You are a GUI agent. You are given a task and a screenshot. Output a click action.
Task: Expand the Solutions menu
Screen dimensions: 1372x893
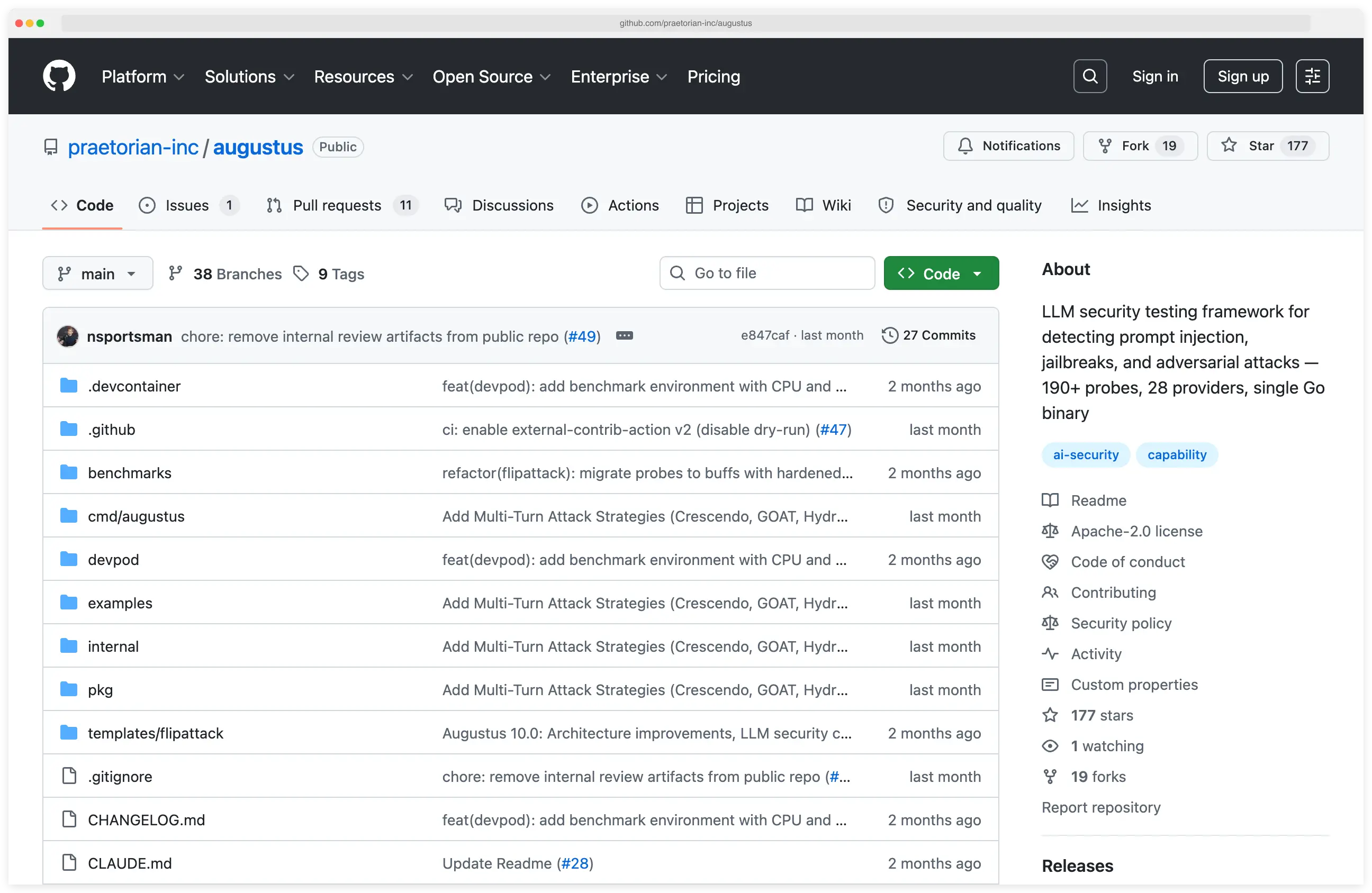tap(249, 76)
